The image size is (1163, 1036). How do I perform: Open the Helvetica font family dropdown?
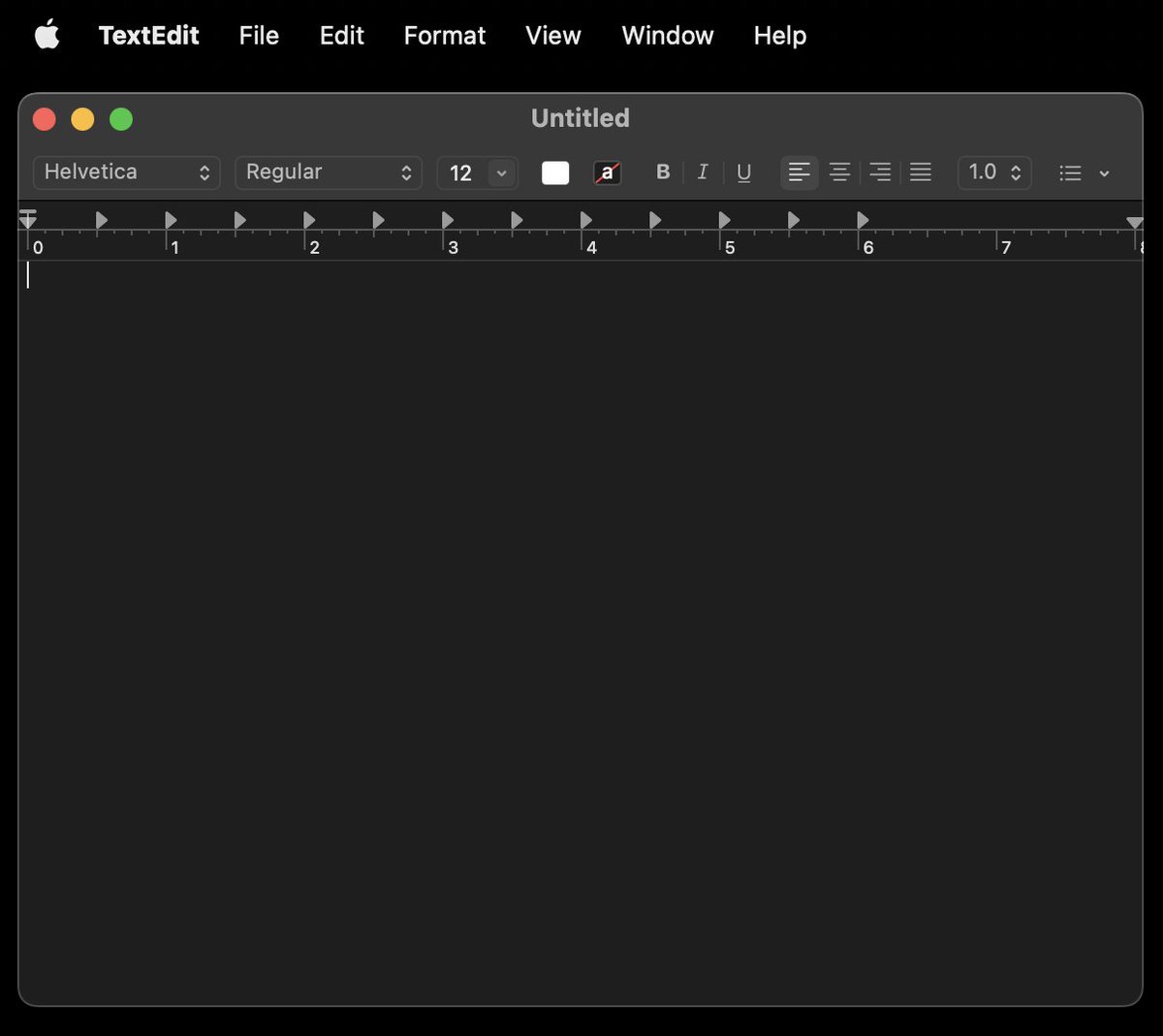click(x=127, y=173)
